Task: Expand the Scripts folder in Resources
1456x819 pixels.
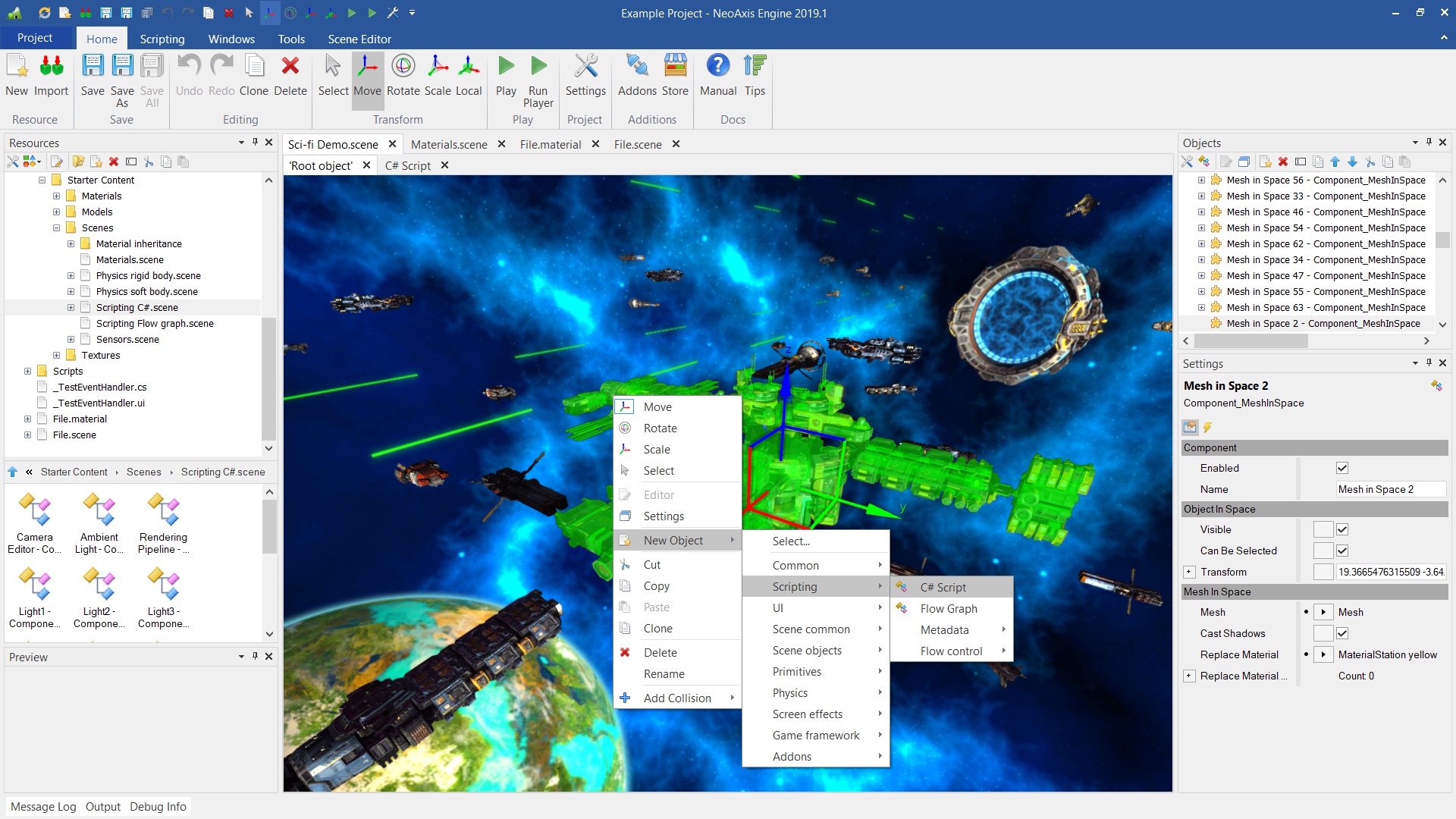Action: coord(28,372)
